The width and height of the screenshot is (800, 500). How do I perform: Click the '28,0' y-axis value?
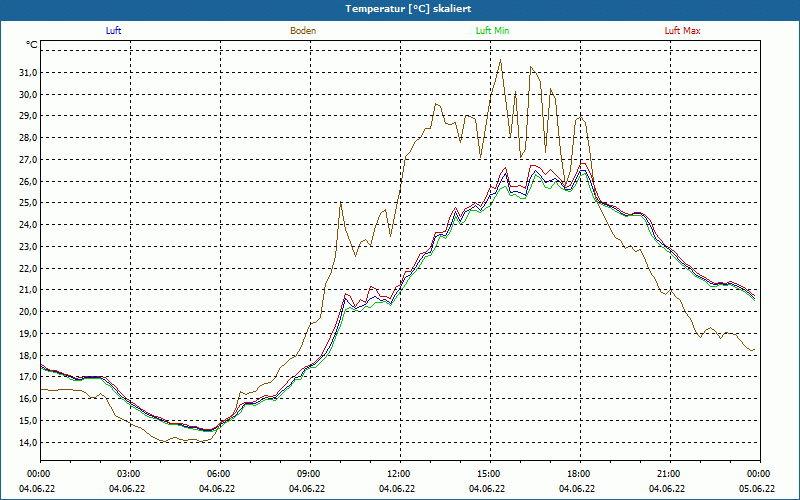pos(28,138)
